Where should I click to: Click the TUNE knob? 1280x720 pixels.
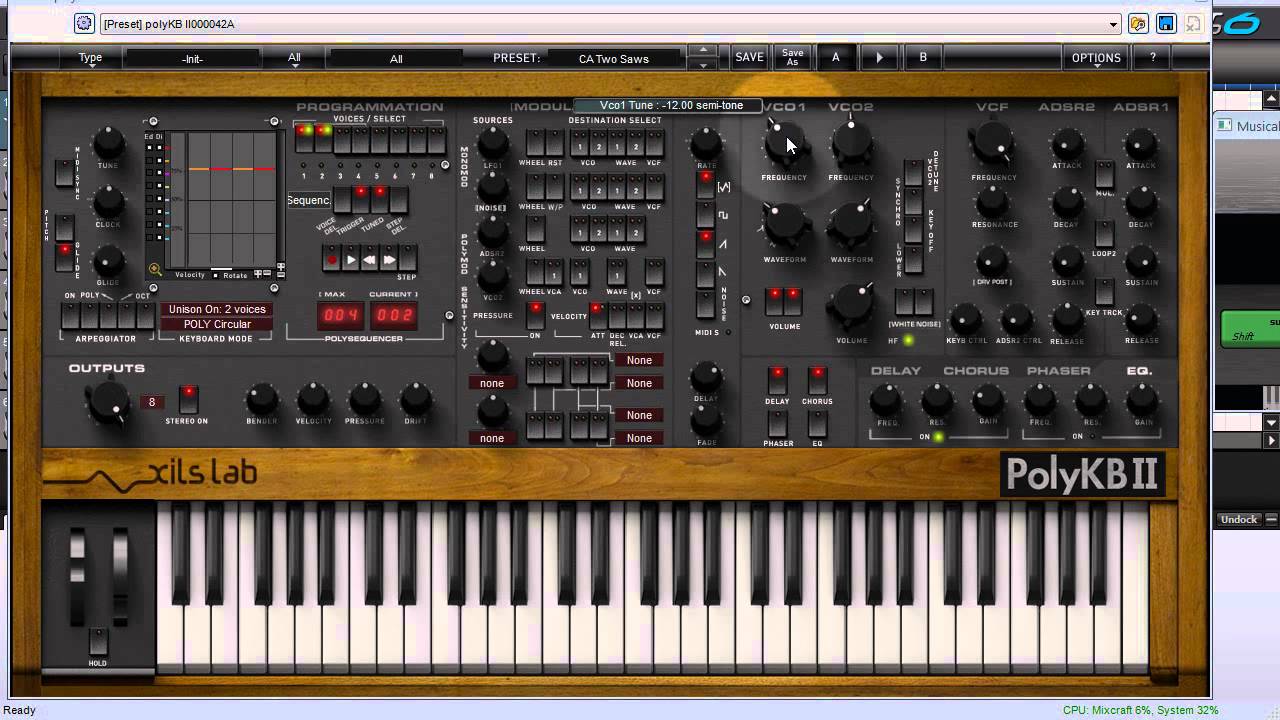pyautogui.click(x=109, y=145)
